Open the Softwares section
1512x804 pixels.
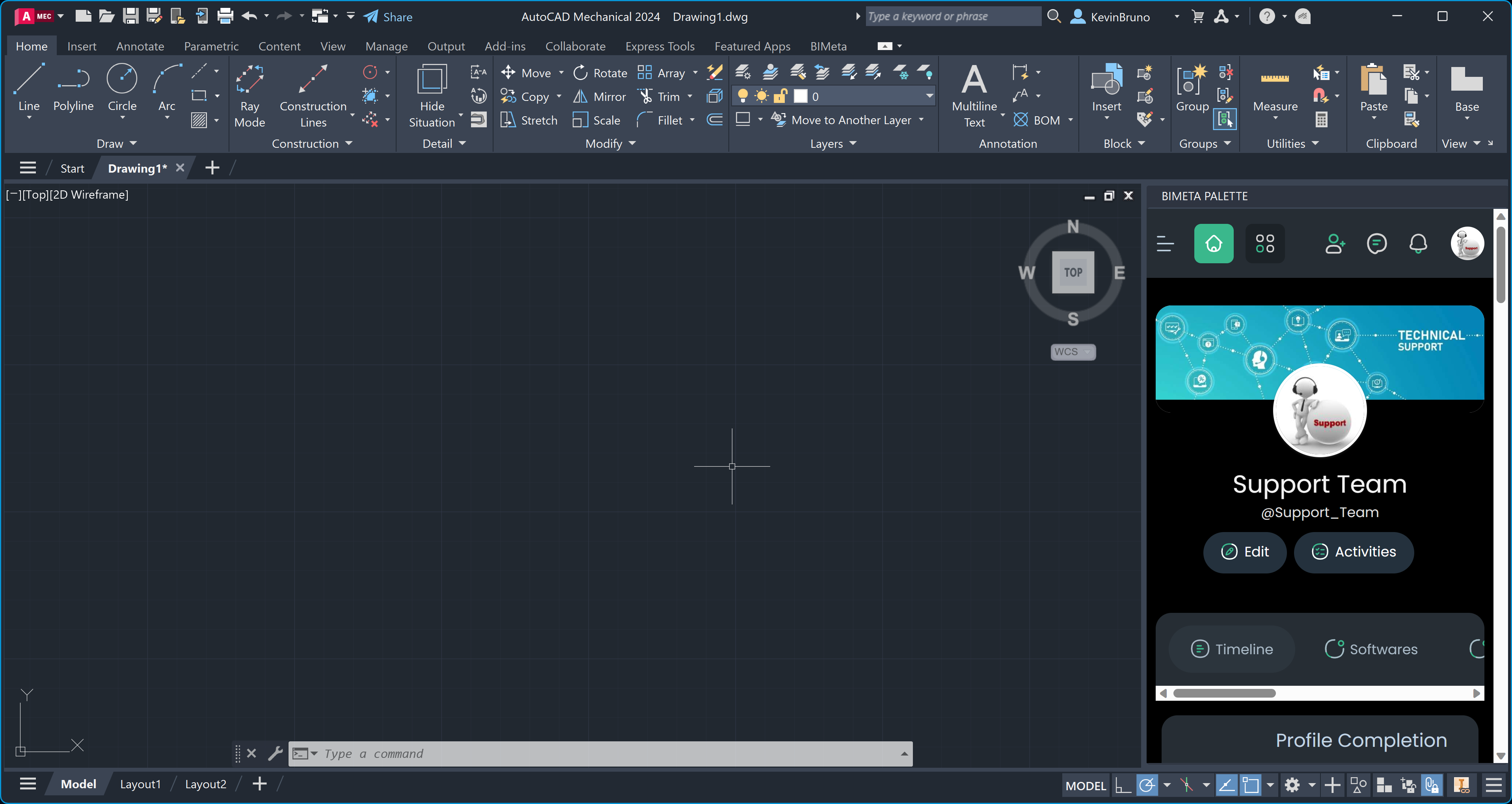tap(1371, 648)
